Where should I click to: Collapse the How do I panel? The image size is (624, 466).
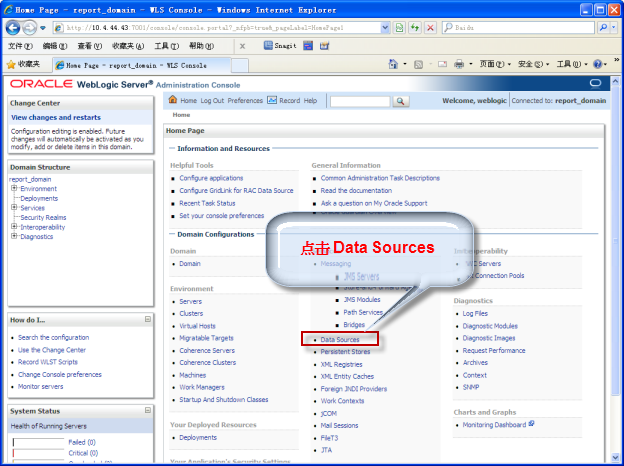tap(148, 319)
